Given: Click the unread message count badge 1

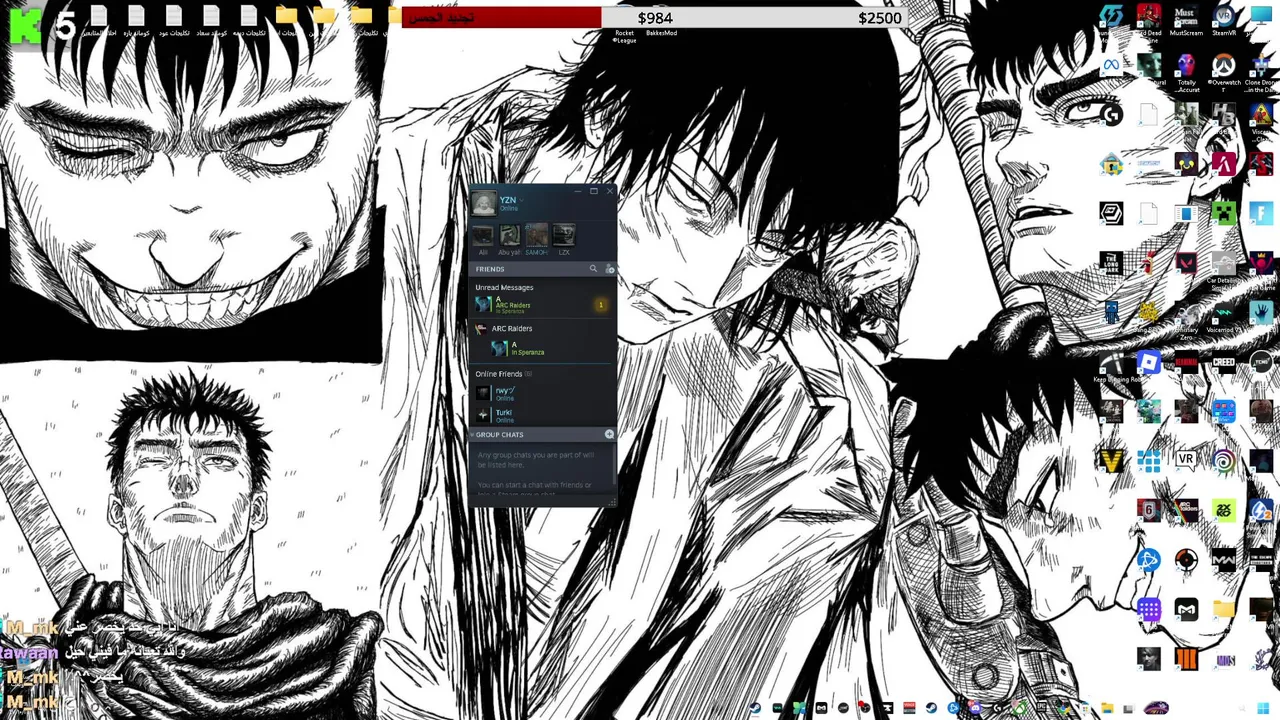Looking at the screenshot, I should point(600,305).
